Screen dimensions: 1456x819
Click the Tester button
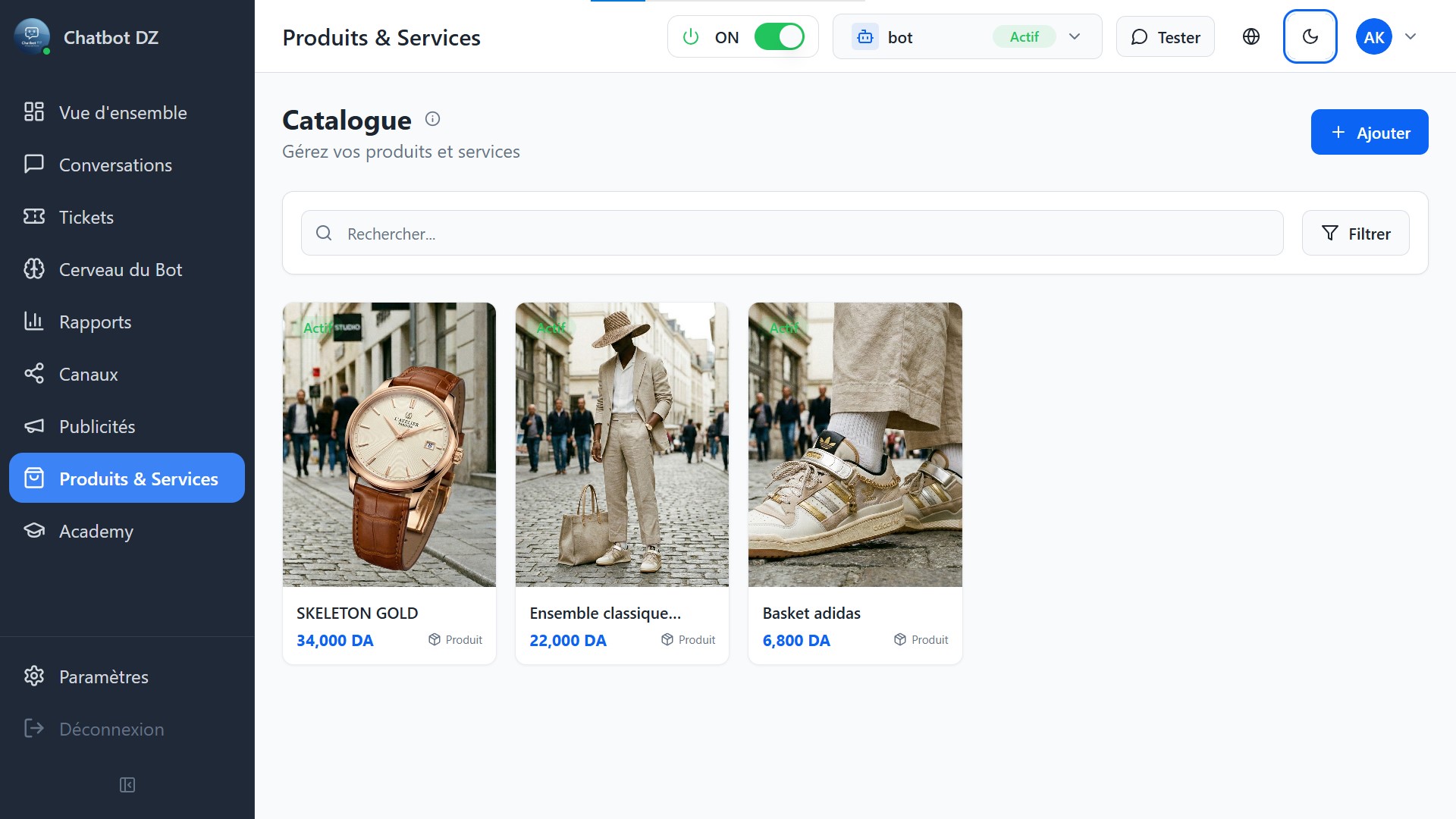point(1165,36)
